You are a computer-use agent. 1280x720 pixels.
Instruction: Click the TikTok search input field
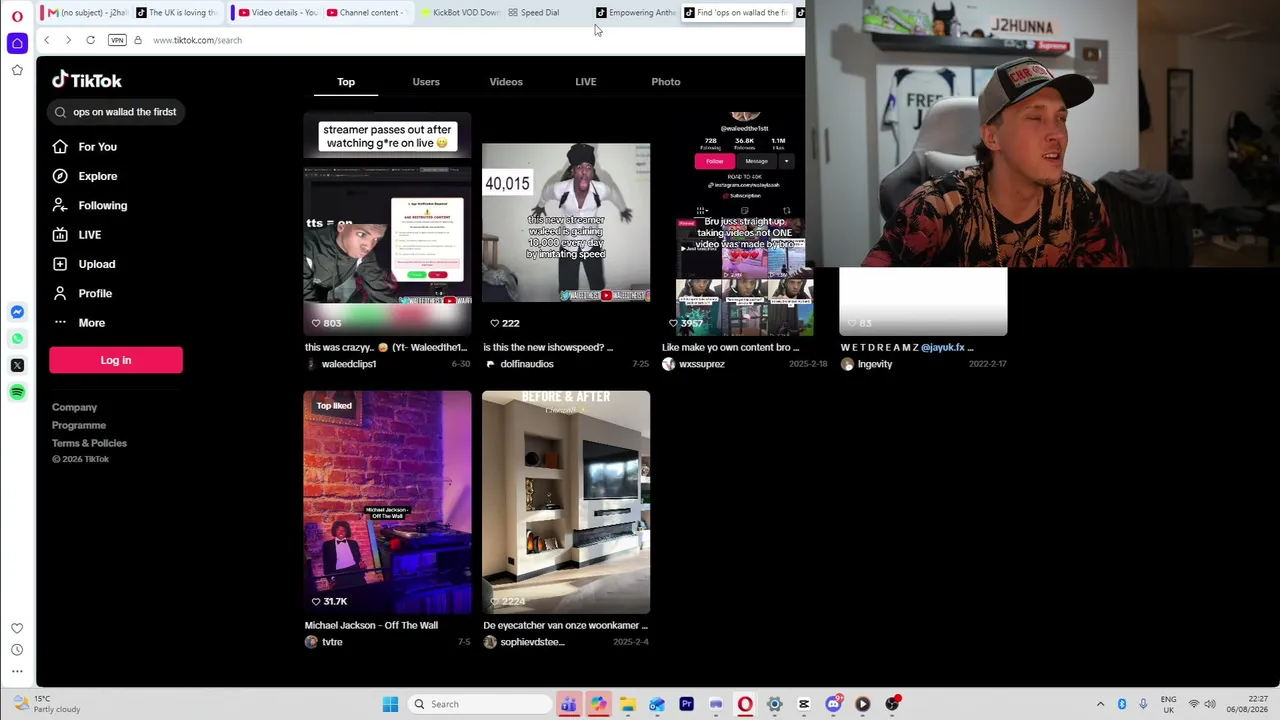tap(116, 112)
